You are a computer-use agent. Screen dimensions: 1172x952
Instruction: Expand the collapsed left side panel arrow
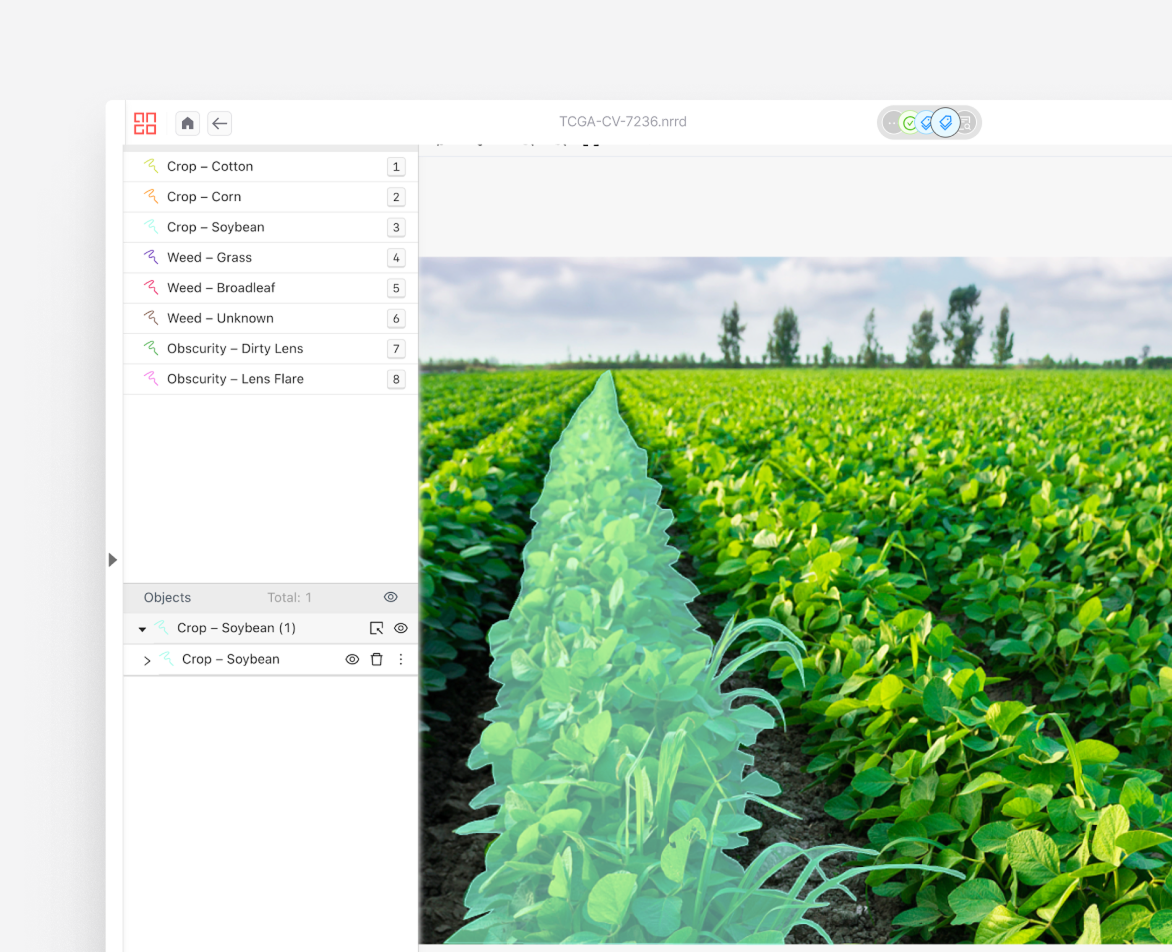click(113, 560)
